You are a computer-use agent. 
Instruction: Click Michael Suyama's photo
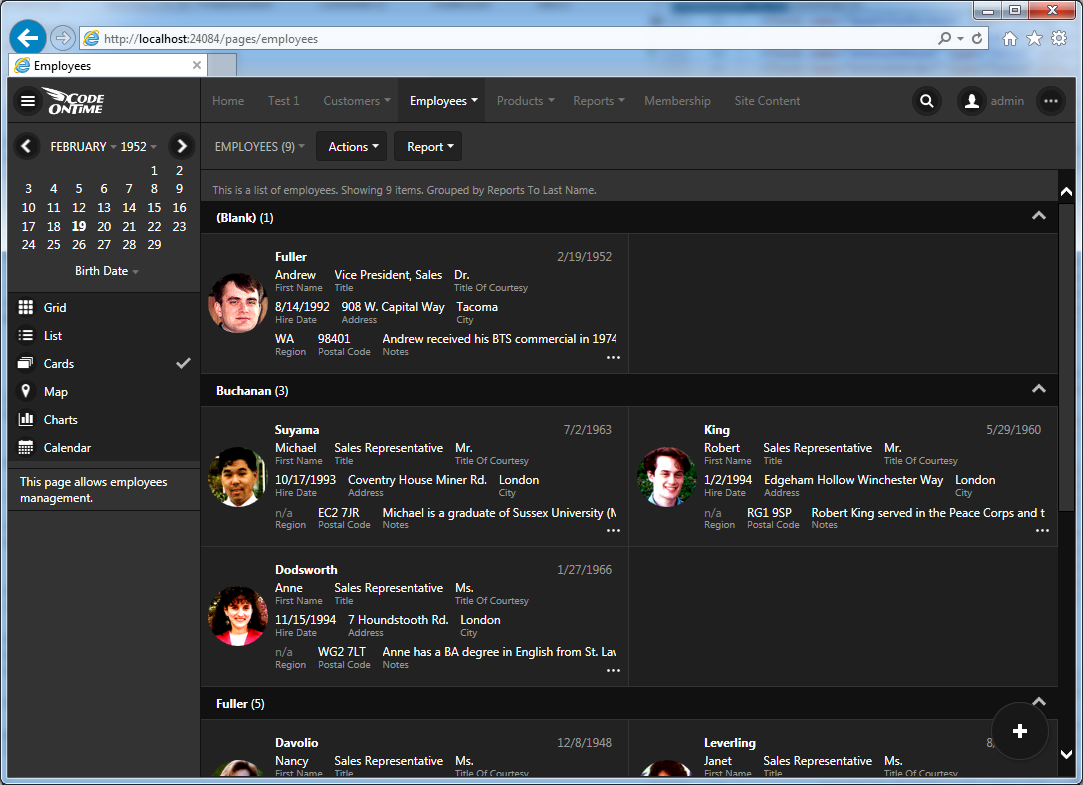238,477
